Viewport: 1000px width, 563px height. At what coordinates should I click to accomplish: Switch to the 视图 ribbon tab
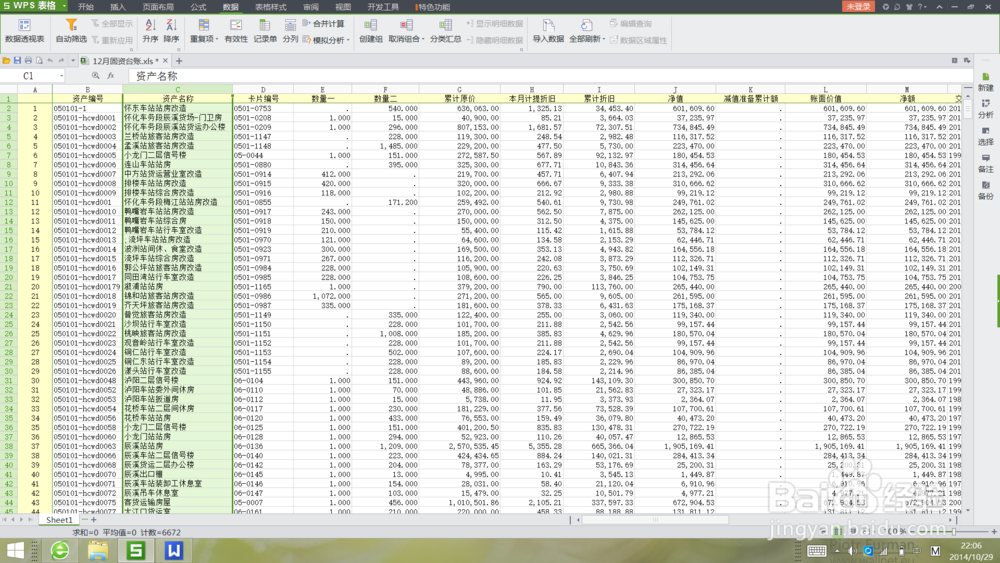point(343,7)
